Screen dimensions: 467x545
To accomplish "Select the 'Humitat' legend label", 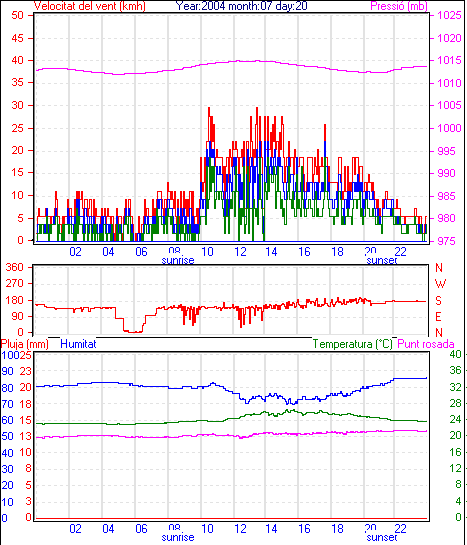I will click(78, 344).
